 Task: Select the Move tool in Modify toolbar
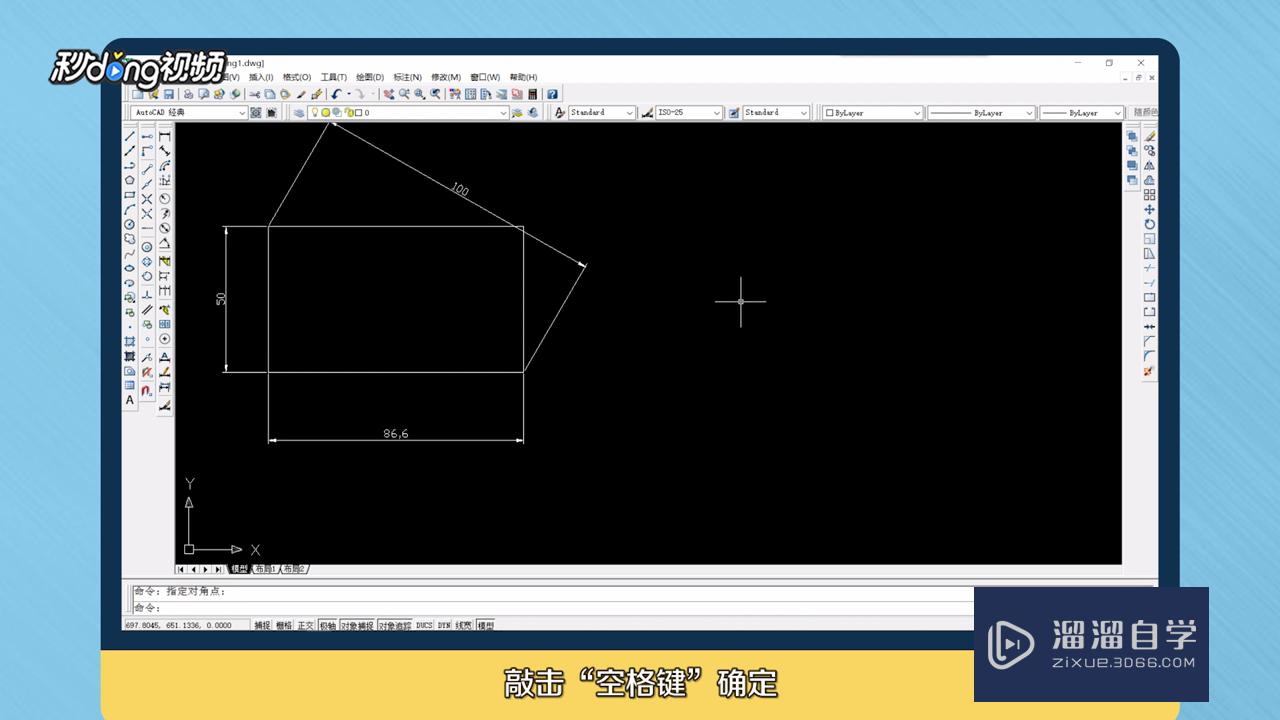(1150, 210)
